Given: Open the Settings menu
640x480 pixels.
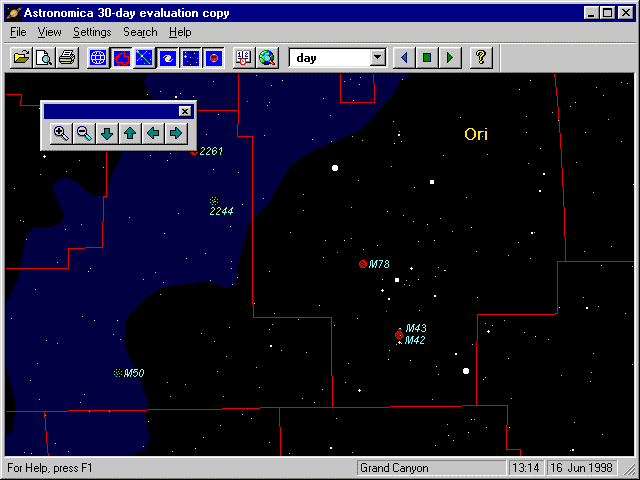Looking at the screenshot, I should [92, 32].
